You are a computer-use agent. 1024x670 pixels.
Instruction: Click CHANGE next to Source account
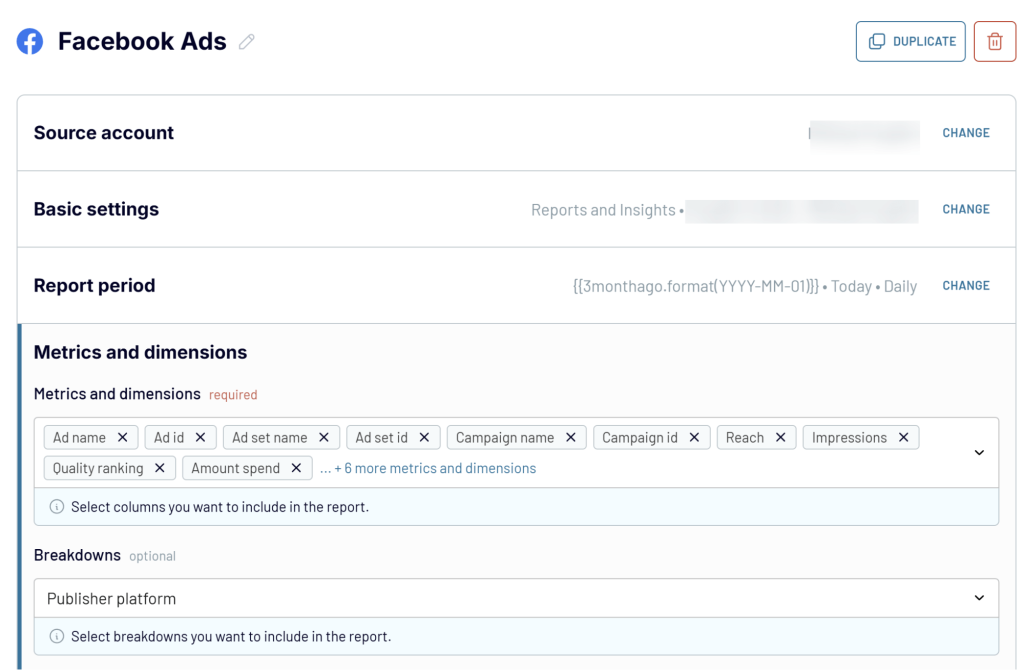965,132
